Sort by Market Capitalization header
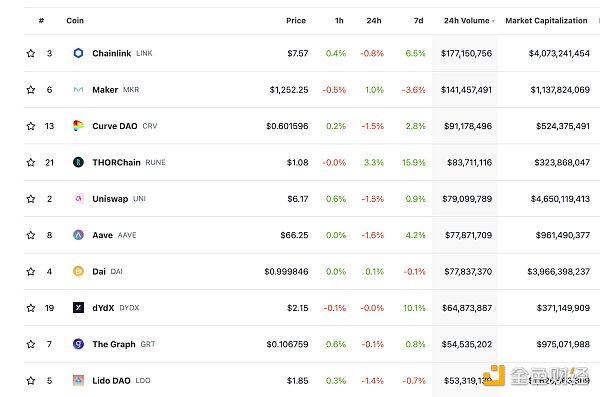This screenshot has width=600, height=397. tap(546, 21)
